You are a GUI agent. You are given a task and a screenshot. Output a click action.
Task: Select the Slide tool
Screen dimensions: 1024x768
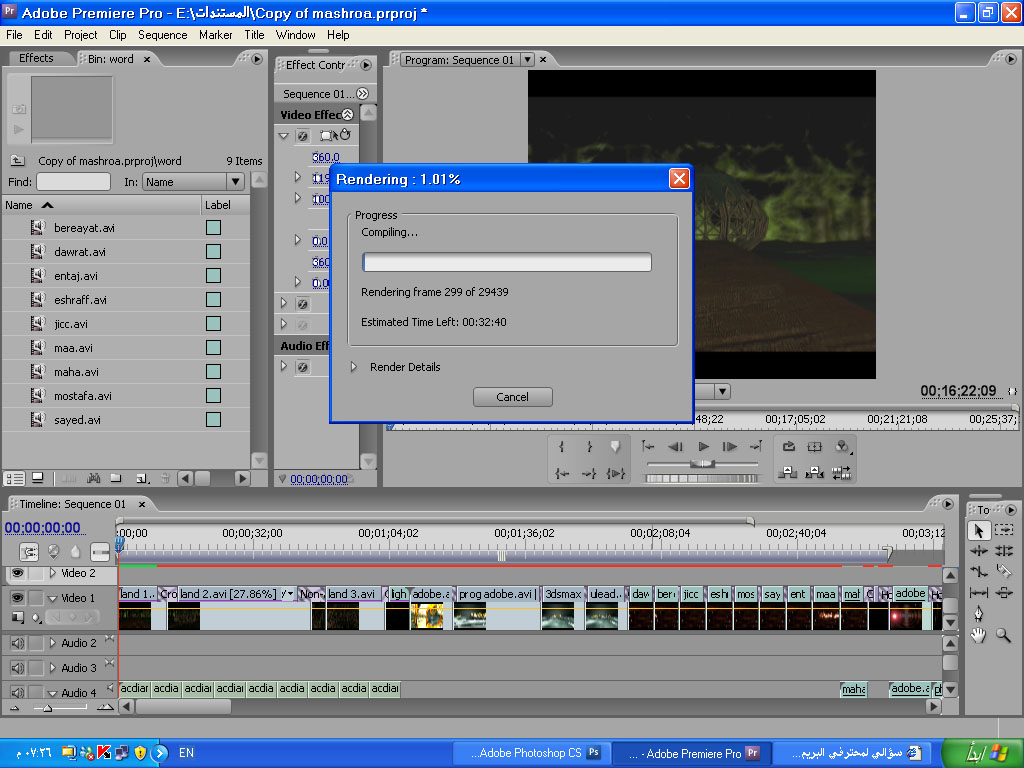[1004, 593]
